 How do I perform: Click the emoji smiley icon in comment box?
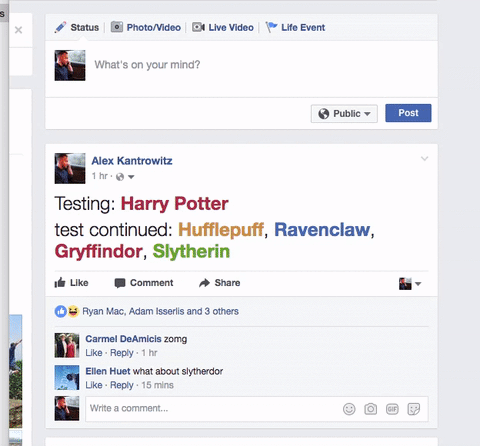click(x=349, y=409)
